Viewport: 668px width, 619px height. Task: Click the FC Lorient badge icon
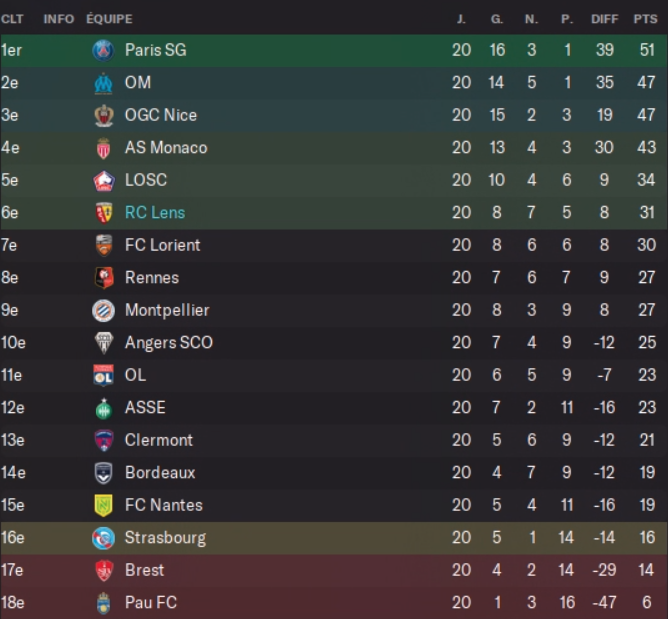click(x=103, y=245)
